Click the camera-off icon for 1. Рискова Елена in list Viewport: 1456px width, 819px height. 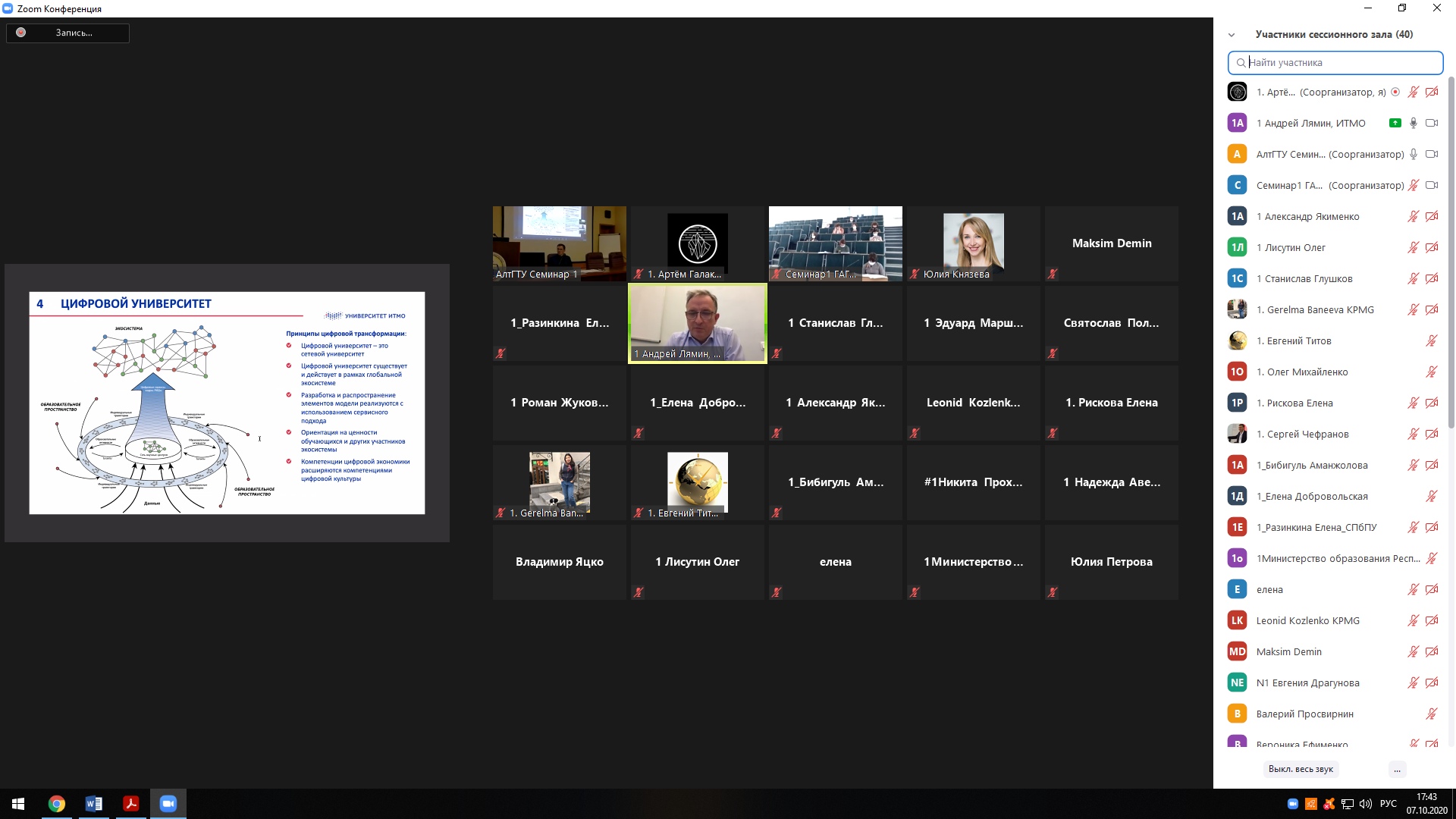coord(1432,403)
